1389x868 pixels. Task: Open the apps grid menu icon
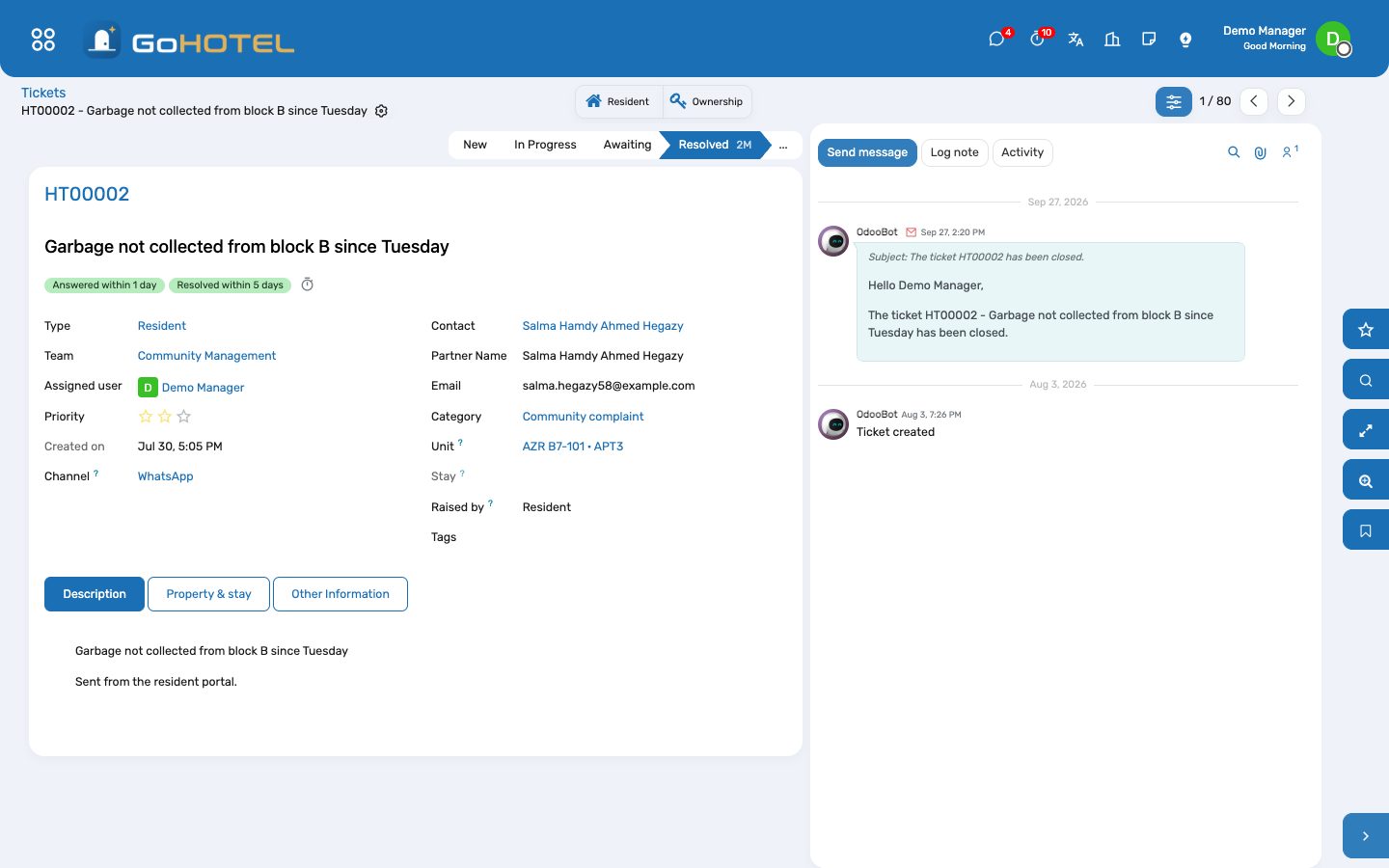tap(43, 40)
